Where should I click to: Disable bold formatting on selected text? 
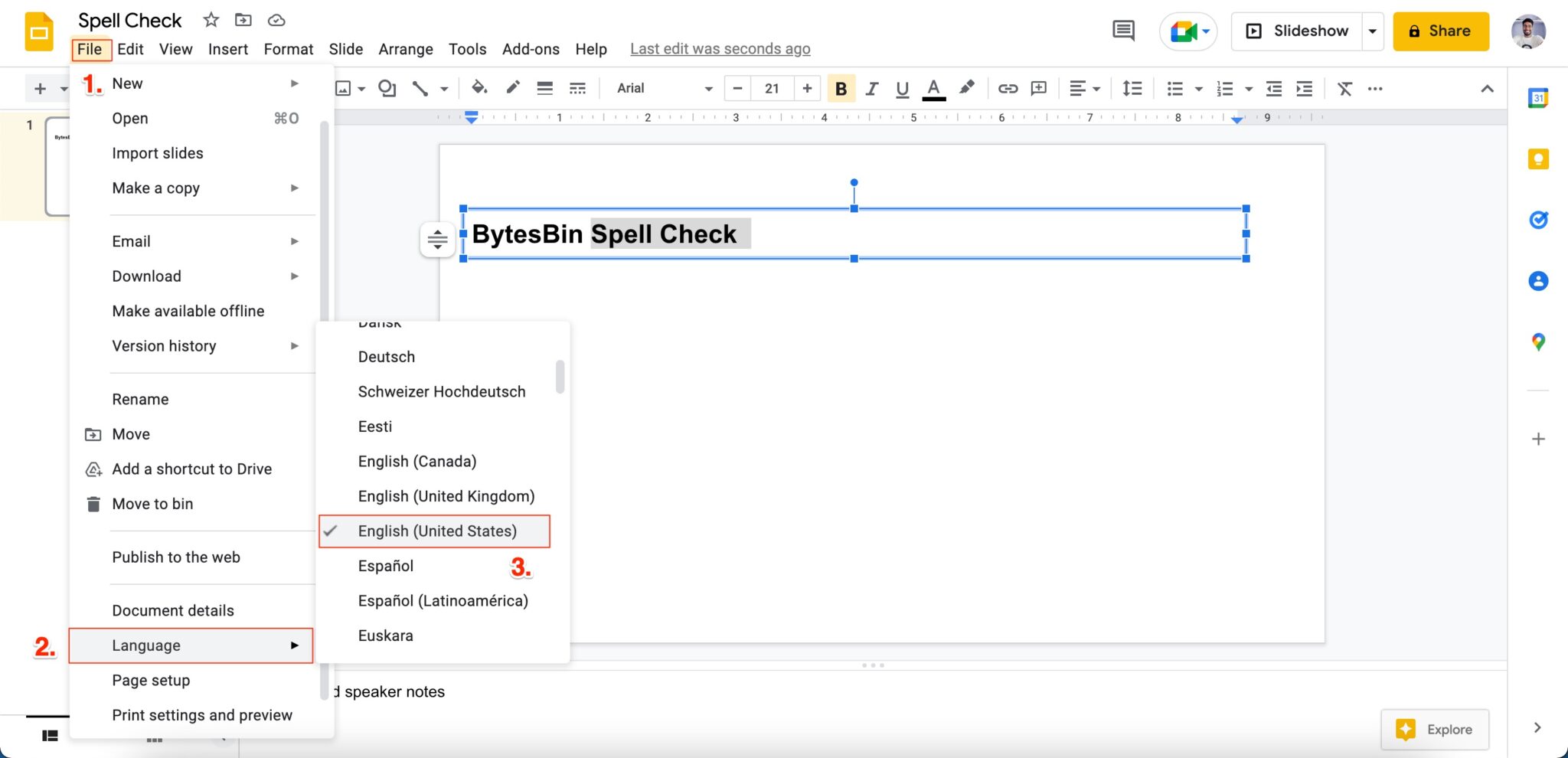click(841, 88)
